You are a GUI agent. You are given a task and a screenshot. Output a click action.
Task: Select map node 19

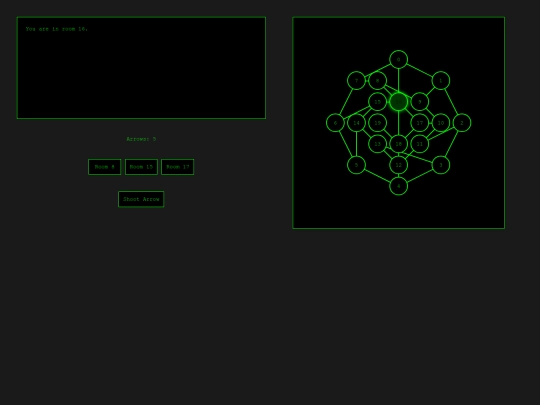(377, 123)
